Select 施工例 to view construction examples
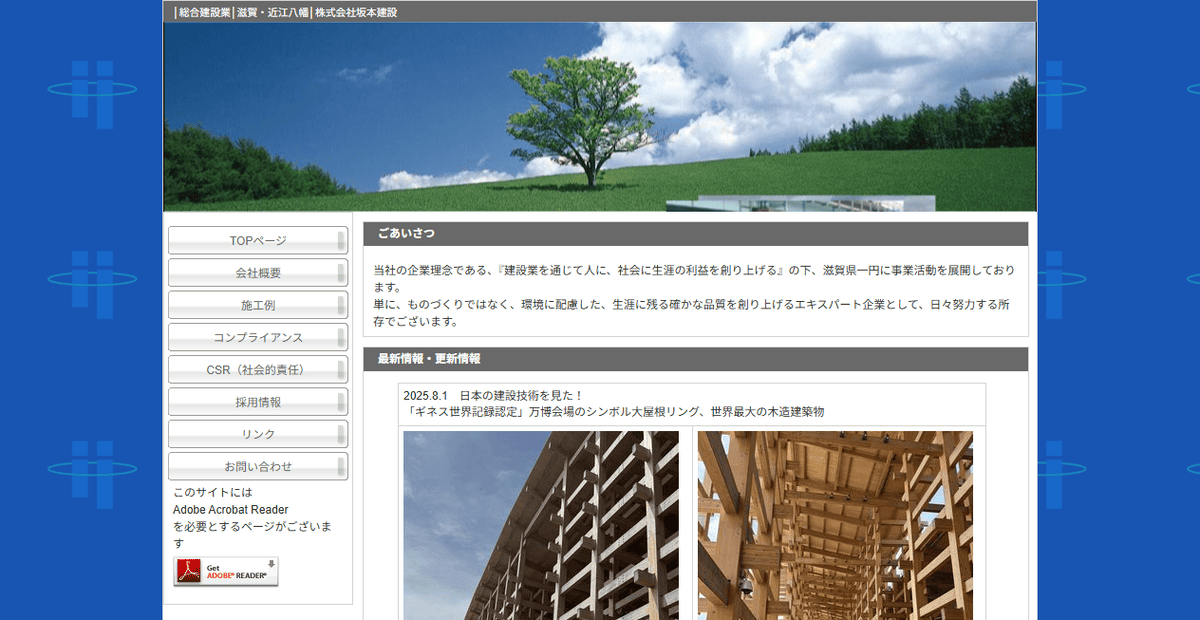1200x620 pixels. pos(258,305)
